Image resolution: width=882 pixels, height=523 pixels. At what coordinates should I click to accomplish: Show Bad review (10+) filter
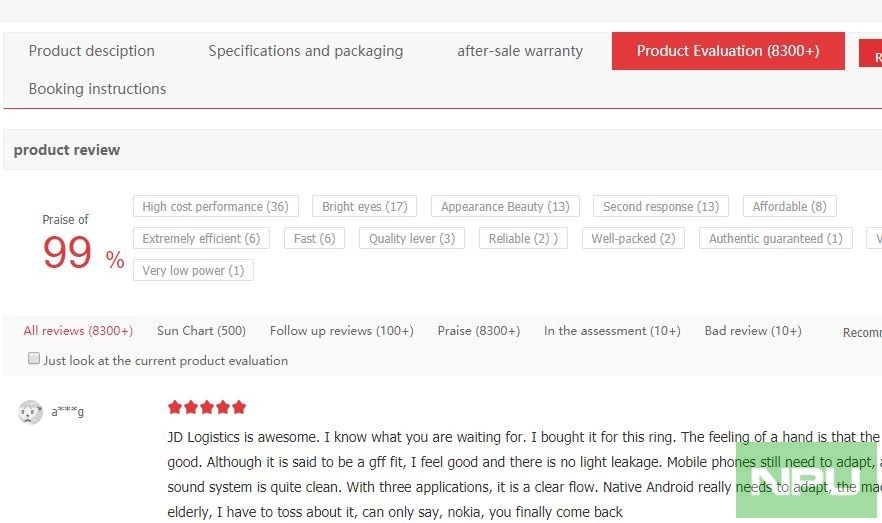click(753, 331)
